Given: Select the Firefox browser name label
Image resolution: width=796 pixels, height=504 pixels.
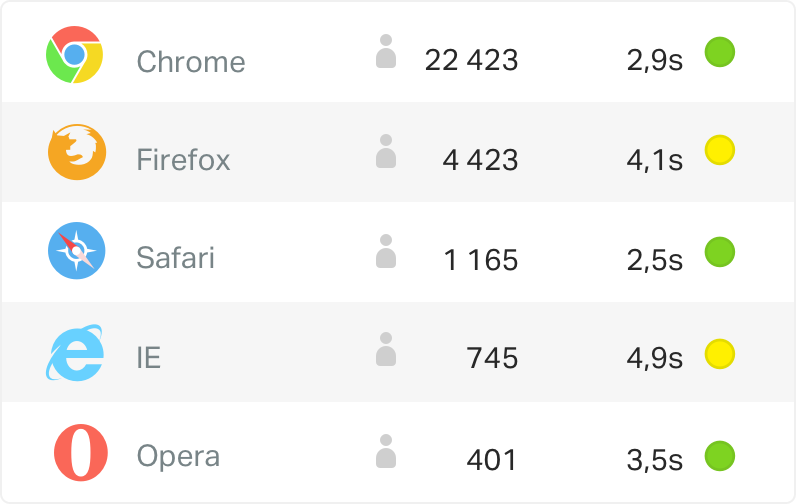Looking at the screenshot, I should pos(183,159).
